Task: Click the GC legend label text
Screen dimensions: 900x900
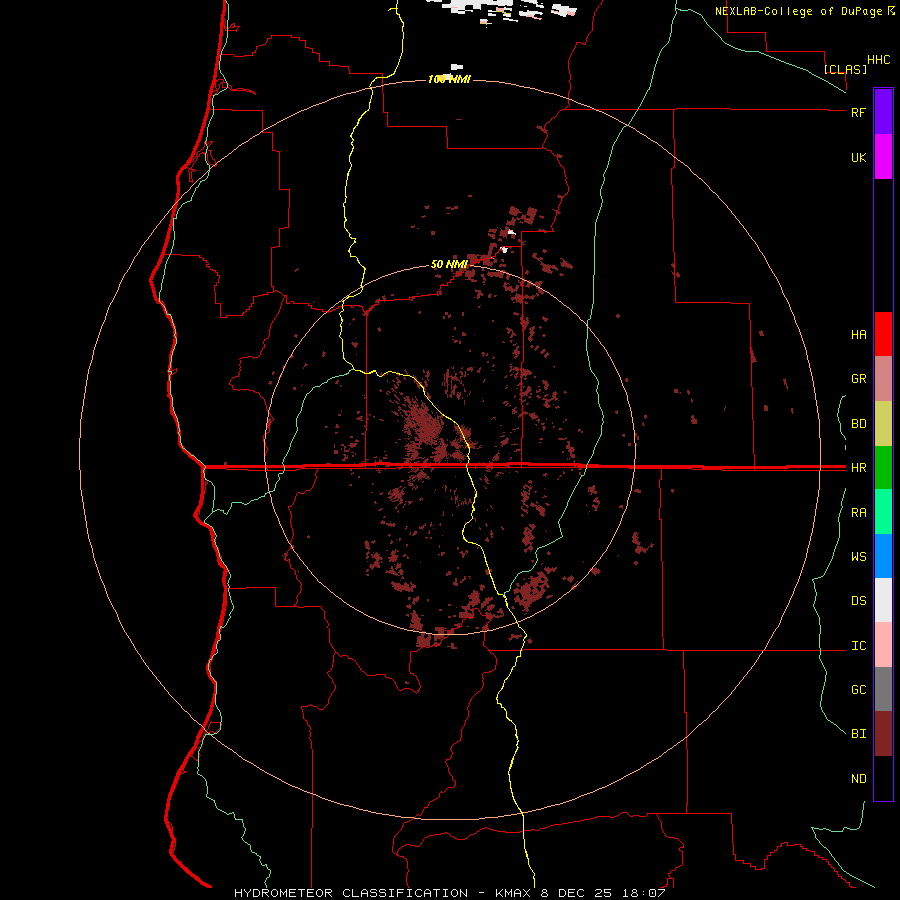Action: 858,689
